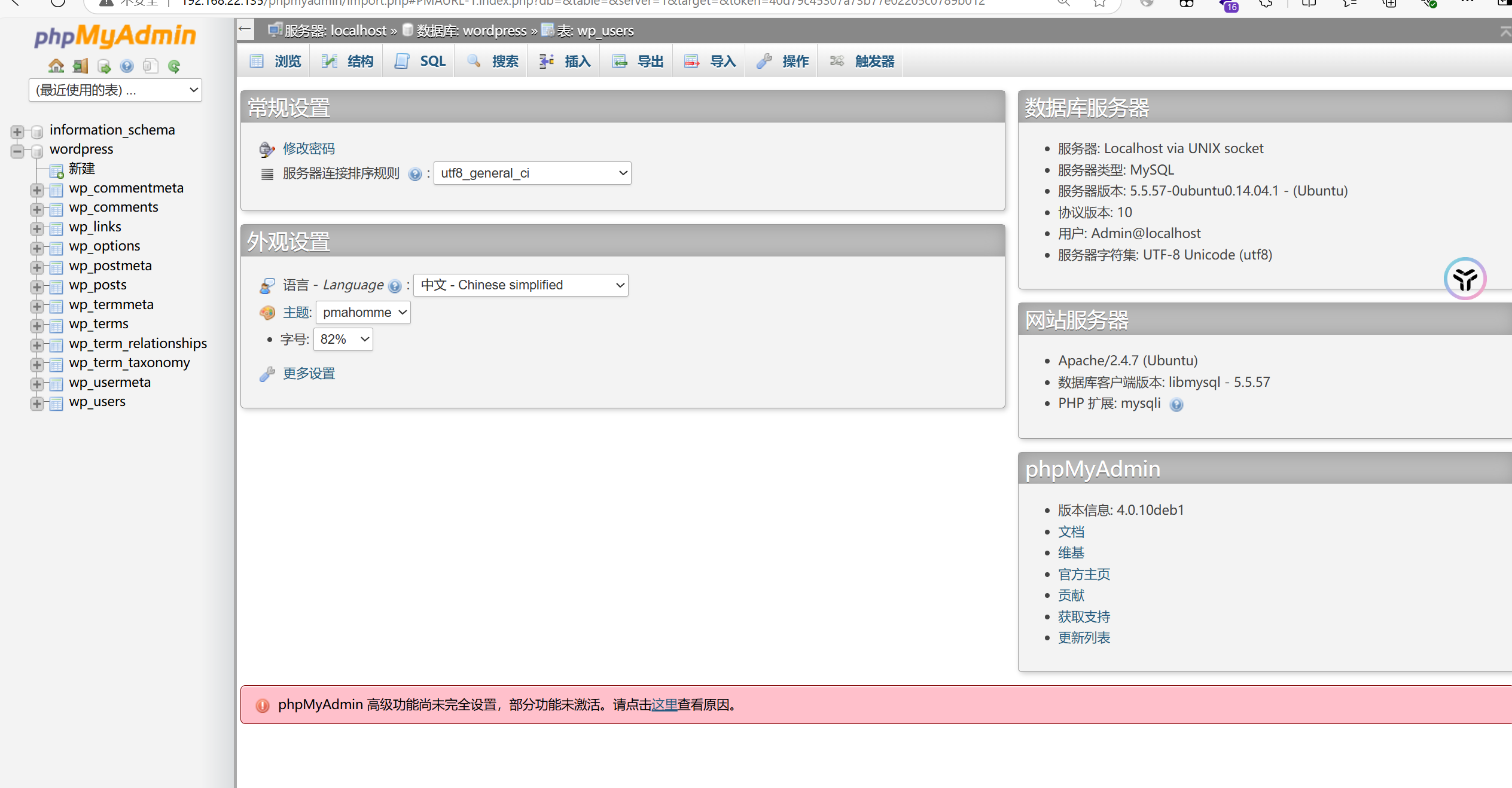Image resolution: width=1512 pixels, height=788 pixels.
Task: Open the 插入 (Insert) tab
Action: point(564,61)
